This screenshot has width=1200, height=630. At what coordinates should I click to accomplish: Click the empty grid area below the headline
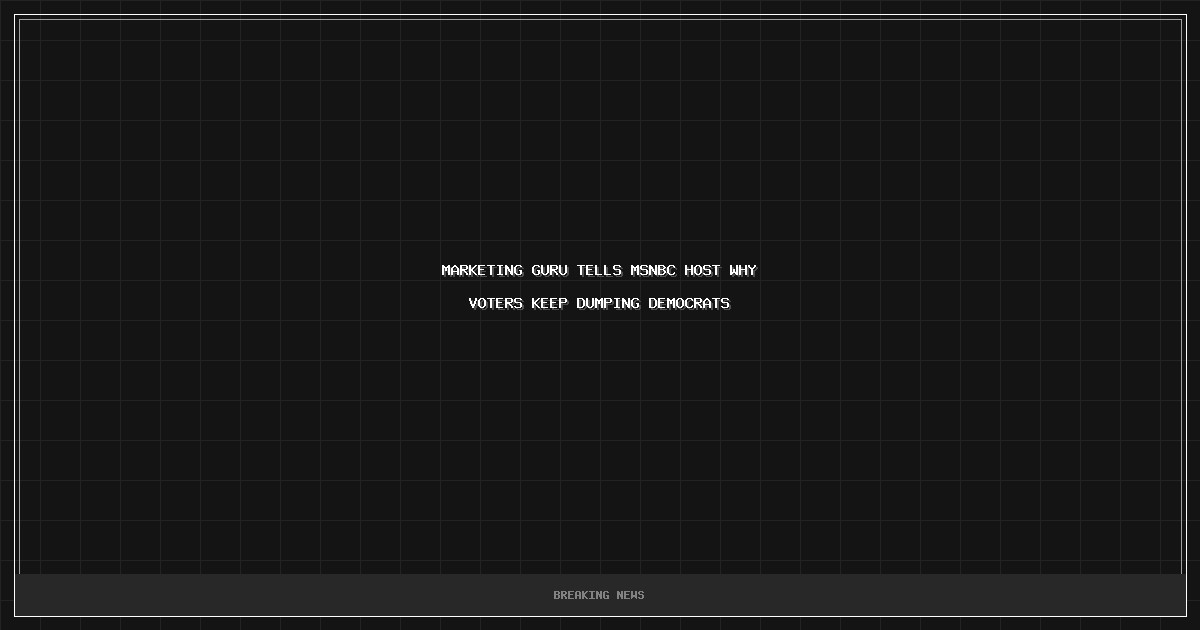point(600,440)
